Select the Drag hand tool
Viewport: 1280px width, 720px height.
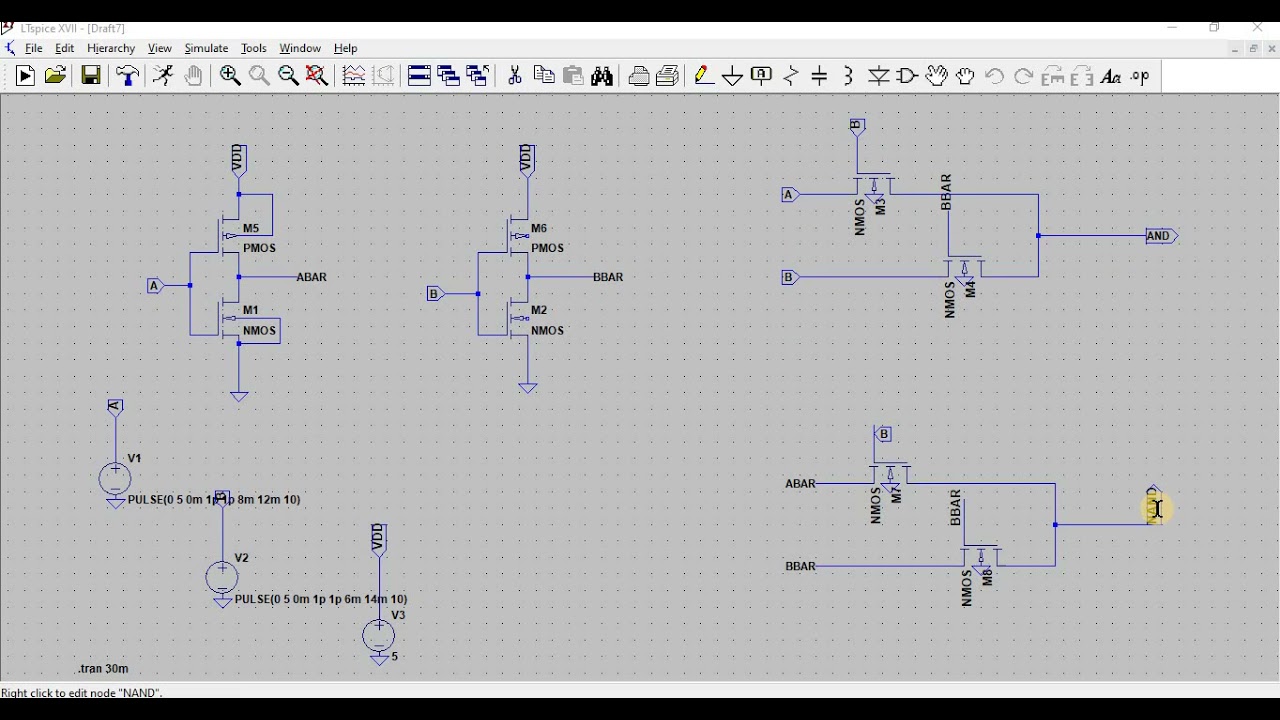[966, 76]
